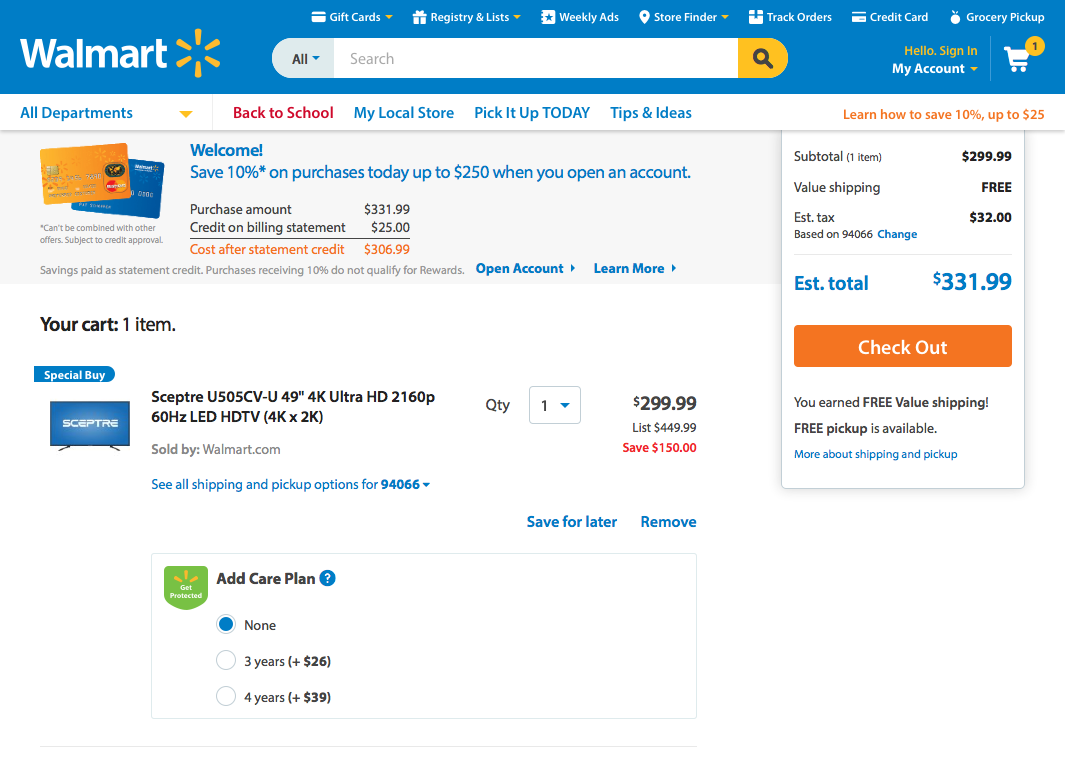Click Learn how to save 10% offer
The image size is (1065, 758).
coord(943,114)
